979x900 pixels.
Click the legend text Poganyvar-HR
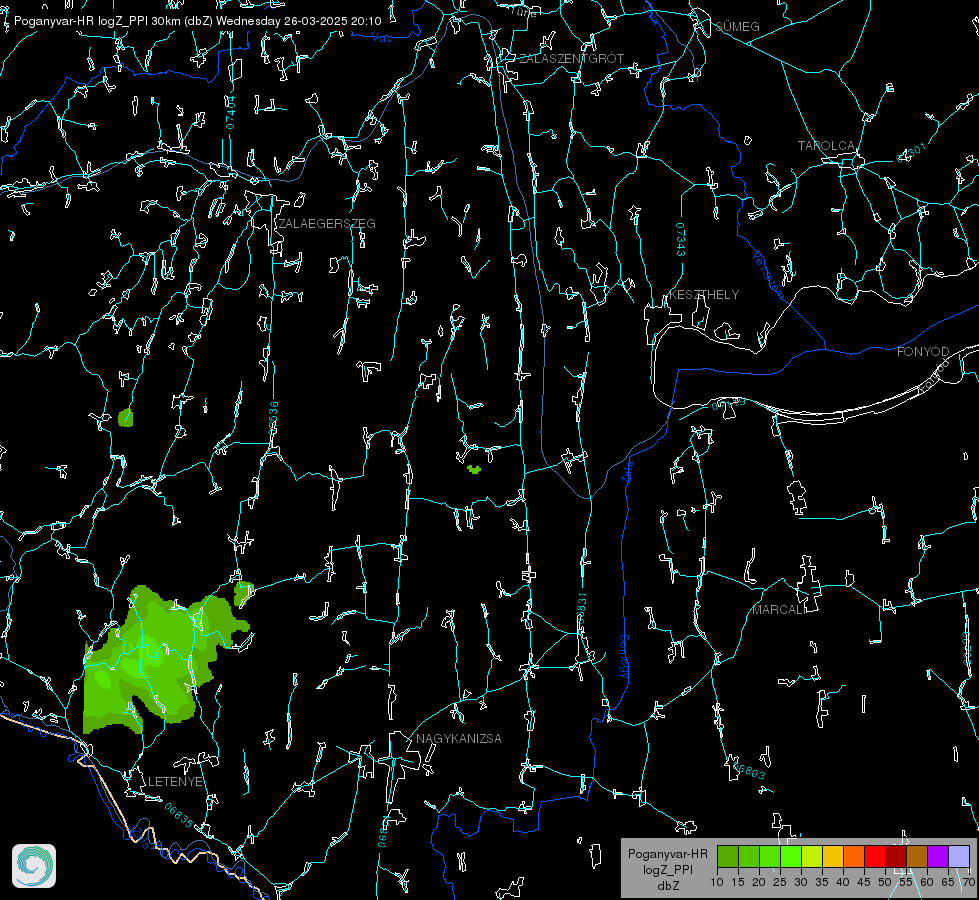(667, 854)
